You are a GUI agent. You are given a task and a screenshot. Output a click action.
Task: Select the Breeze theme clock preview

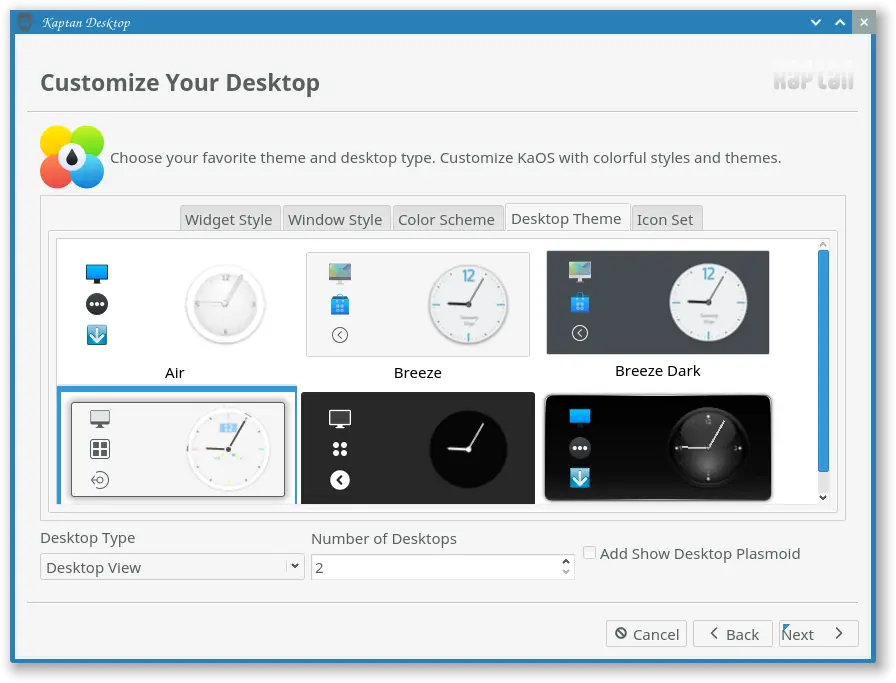pyautogui.click(x=469, y=304)
